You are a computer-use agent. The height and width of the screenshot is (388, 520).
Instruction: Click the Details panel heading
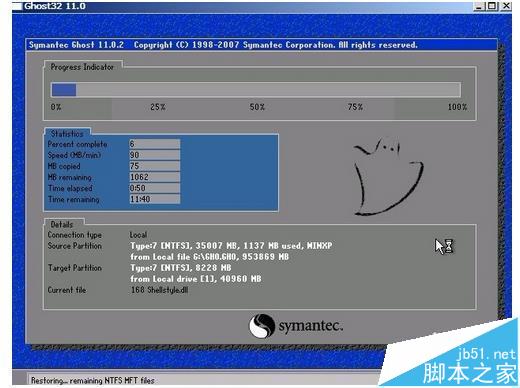pos(62,224)
